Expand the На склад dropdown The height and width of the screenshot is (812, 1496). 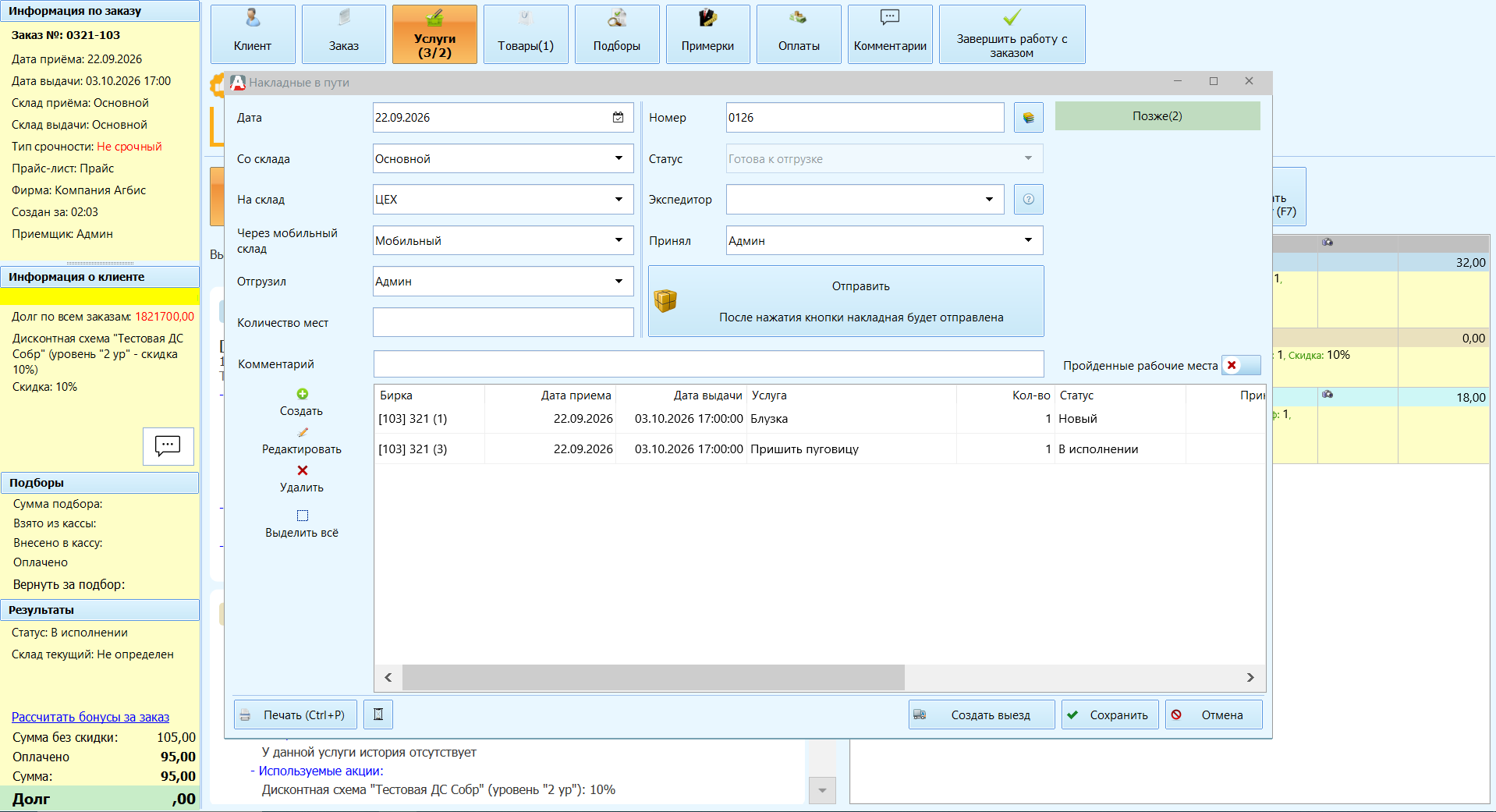point(619,199)
